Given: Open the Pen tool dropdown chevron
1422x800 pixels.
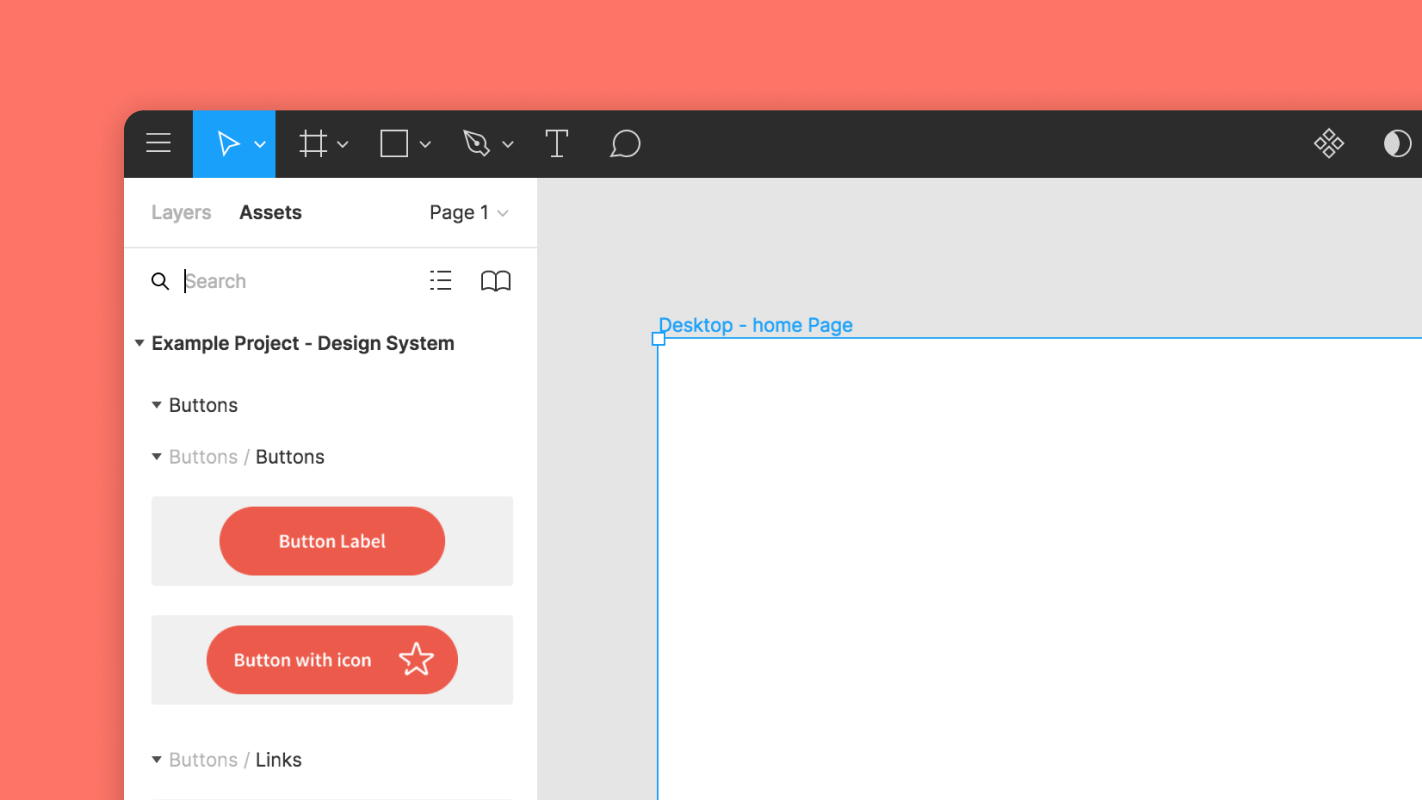Looking at the screenshot, I should pos(508,145).
